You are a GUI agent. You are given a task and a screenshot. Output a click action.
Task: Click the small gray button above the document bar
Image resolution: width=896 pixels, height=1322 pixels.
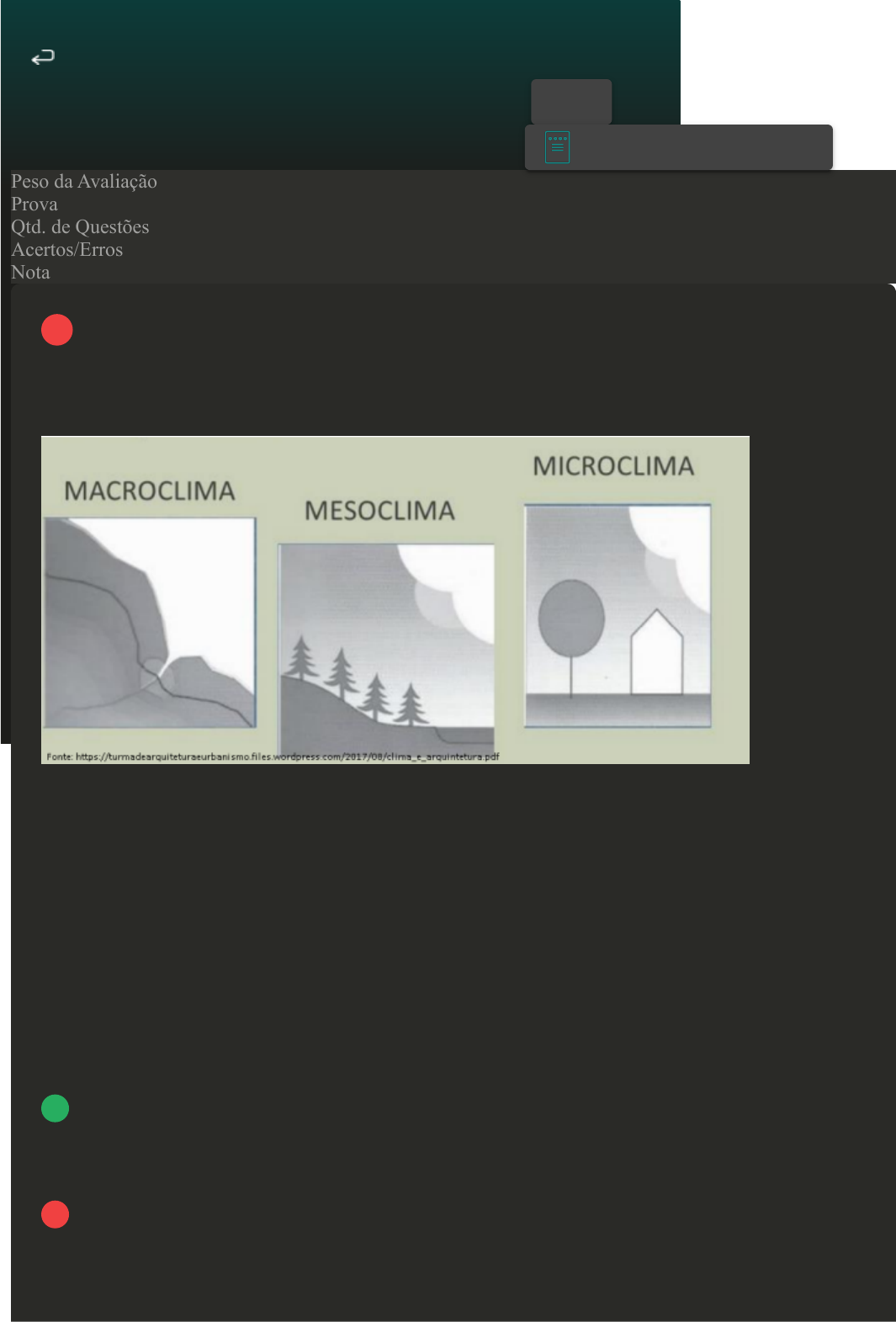point(571,101)
